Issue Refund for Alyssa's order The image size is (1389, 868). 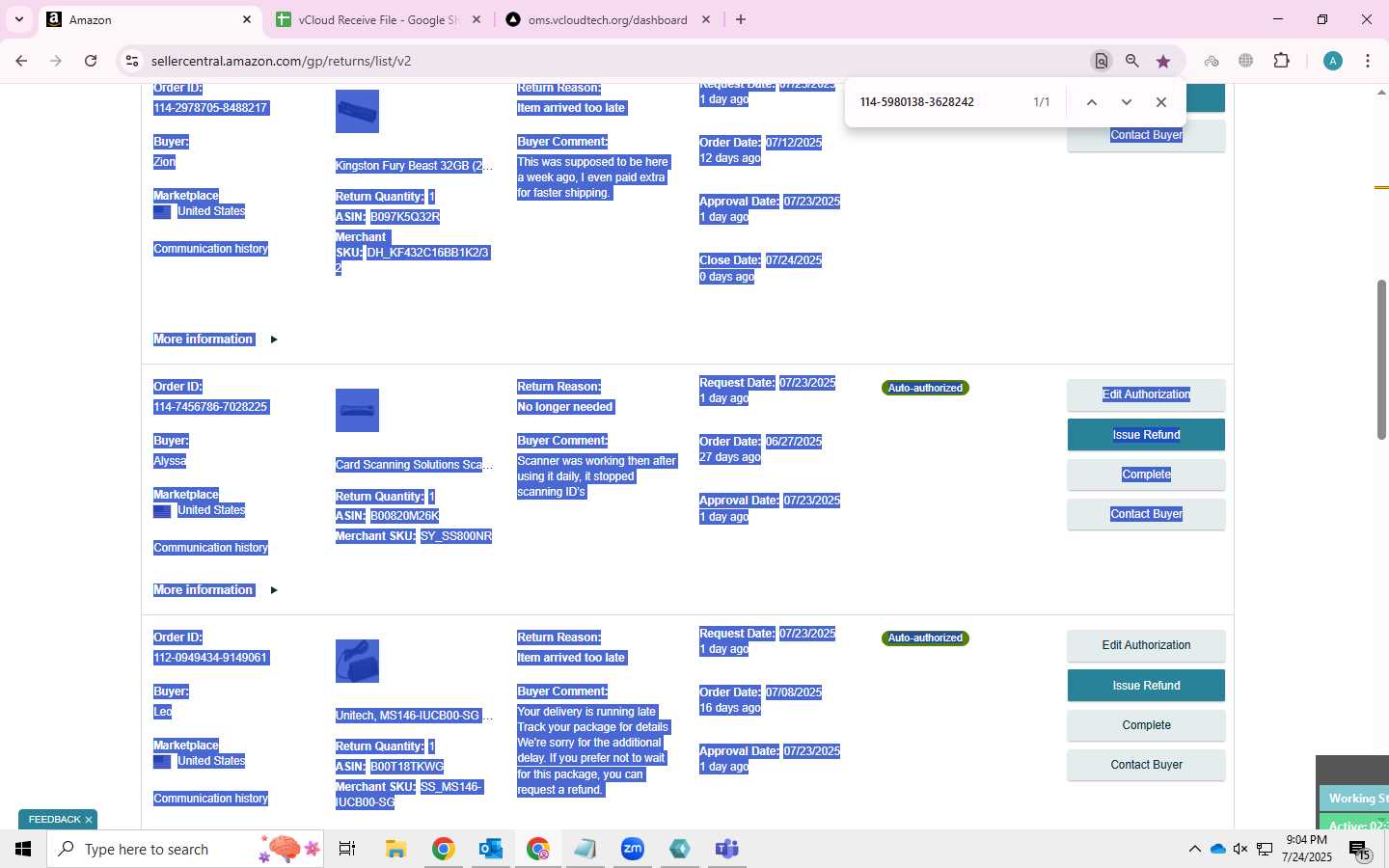1146,435
